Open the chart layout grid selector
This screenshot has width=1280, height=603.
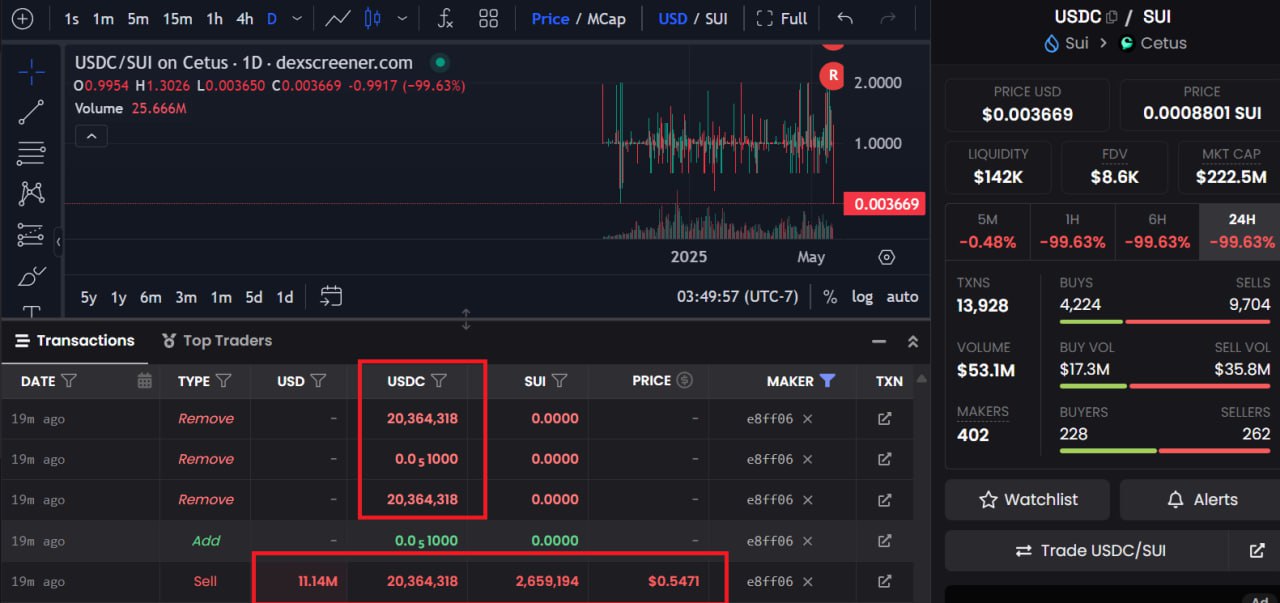(488, 18)
